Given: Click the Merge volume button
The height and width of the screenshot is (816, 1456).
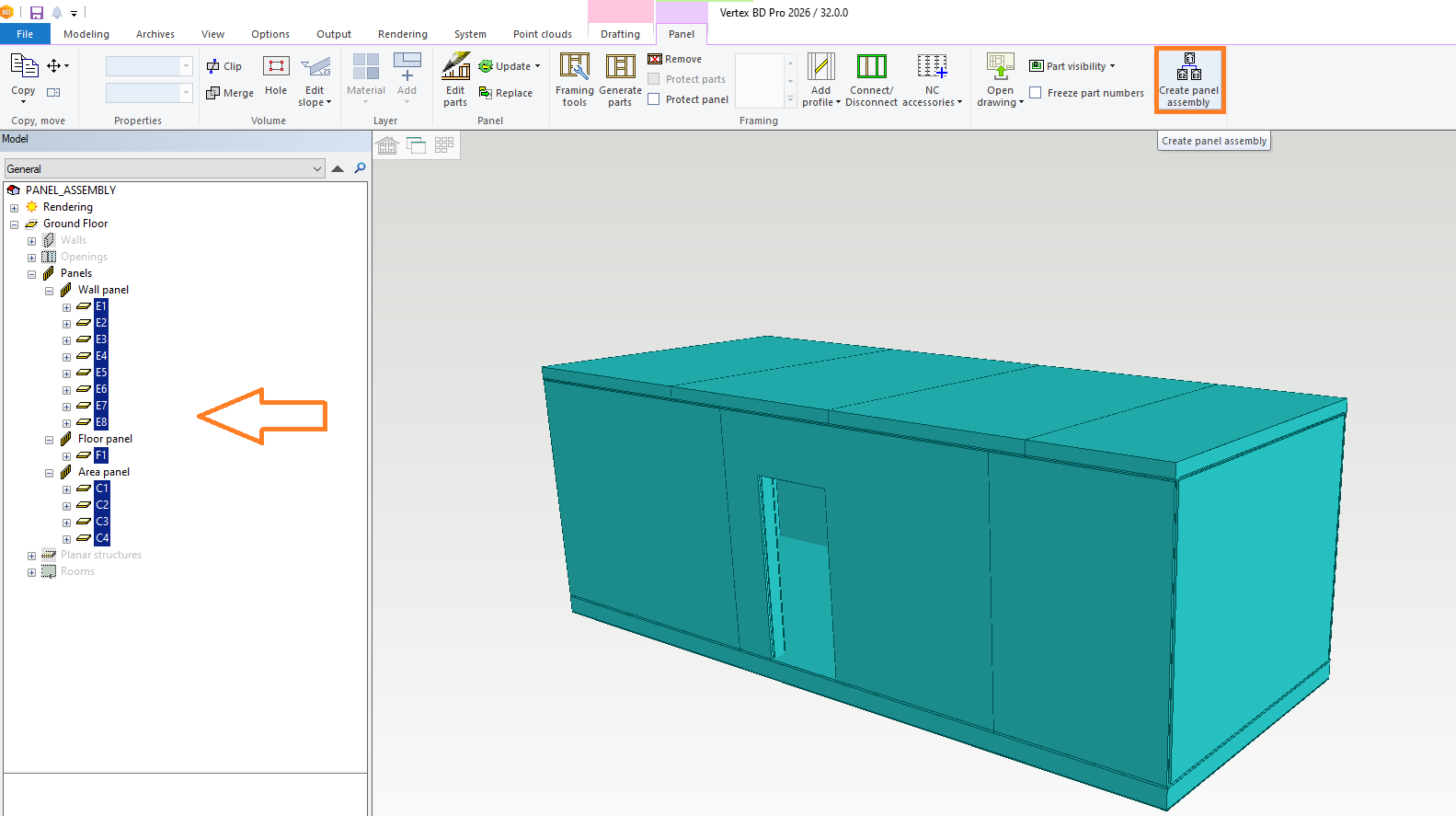Looking at the screenshot, I should [x=230, y=93].
